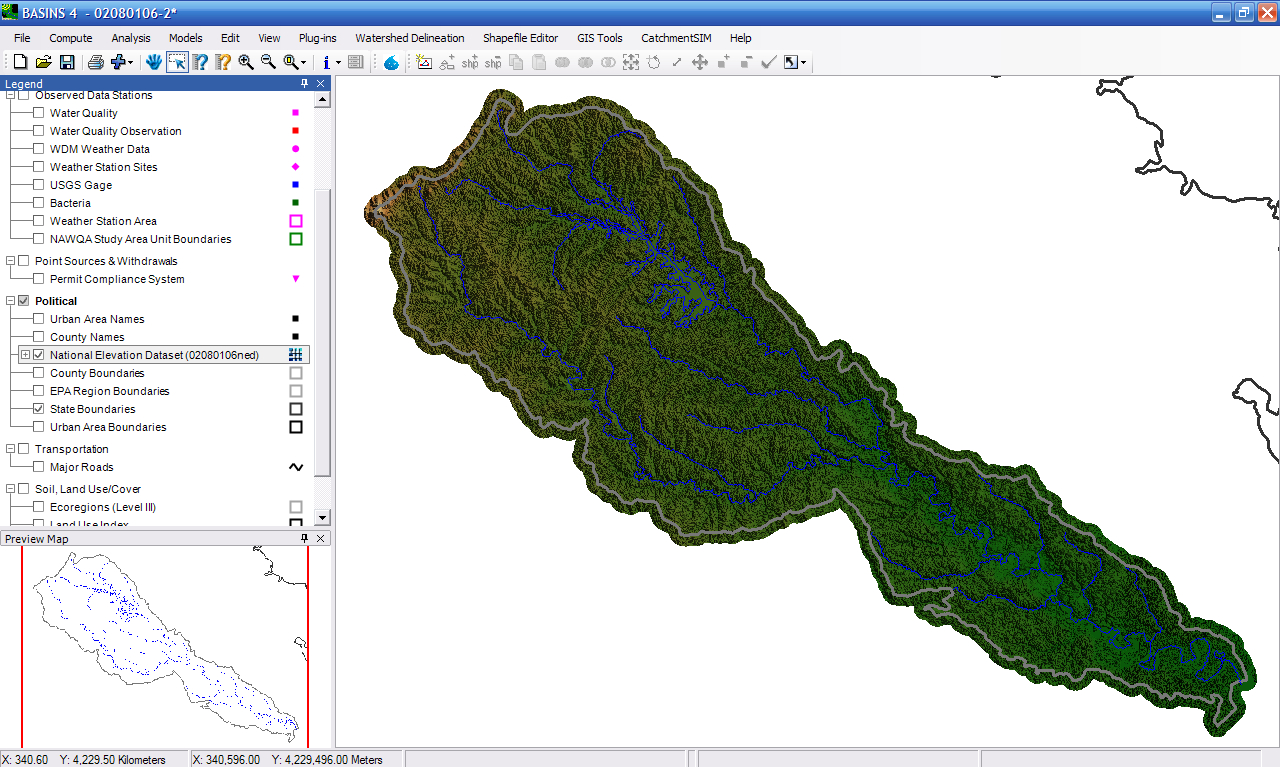This screenshot has width=1280, height=767.
Task: Click the blue water drop toolbar icon
Action: click(x=391, y=62)
